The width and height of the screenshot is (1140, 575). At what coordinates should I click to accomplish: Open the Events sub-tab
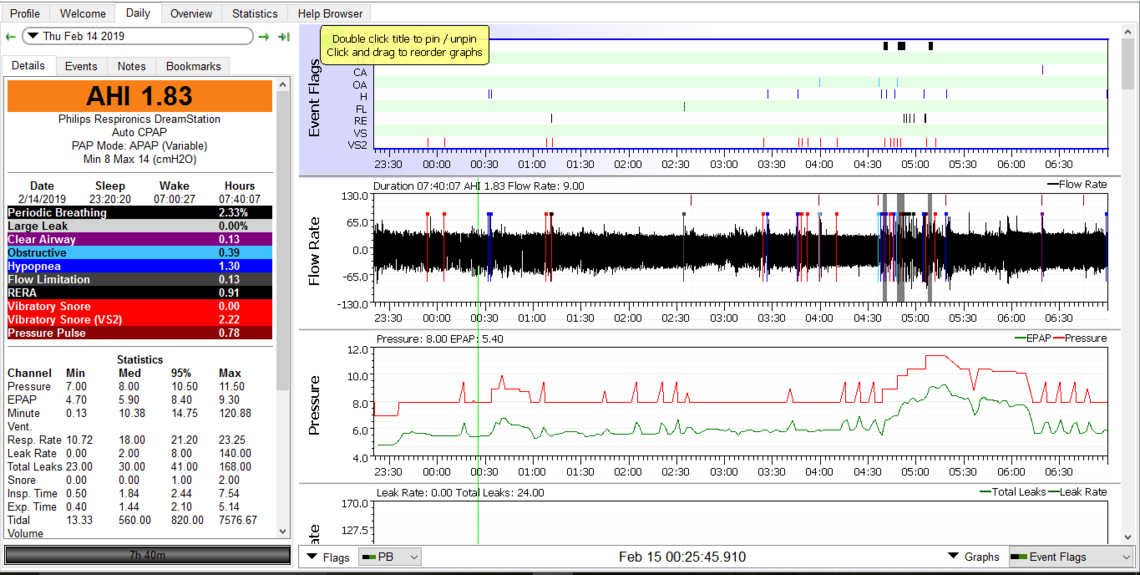(81, 66)
